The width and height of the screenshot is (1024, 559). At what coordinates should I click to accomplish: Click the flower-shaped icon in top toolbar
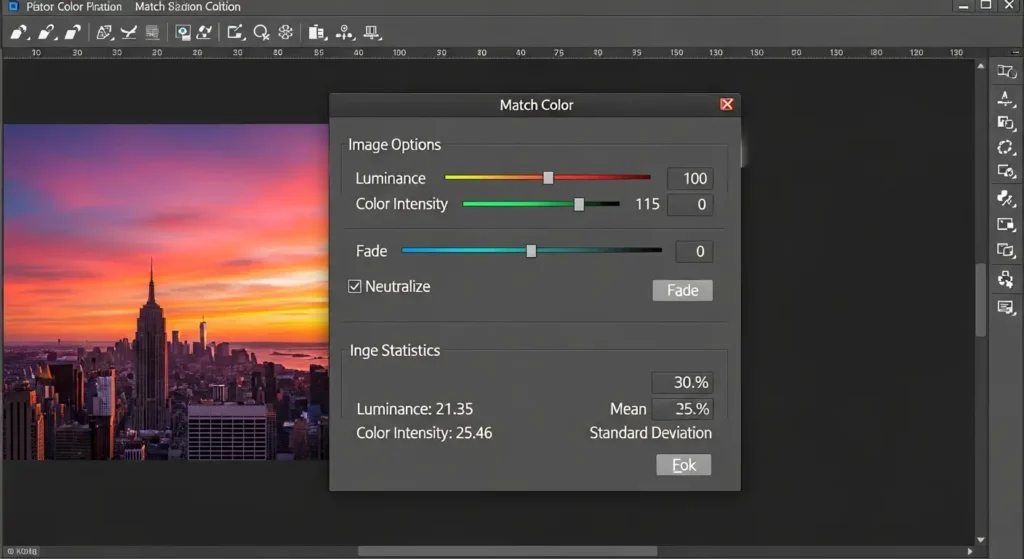[x=285, y=32]
